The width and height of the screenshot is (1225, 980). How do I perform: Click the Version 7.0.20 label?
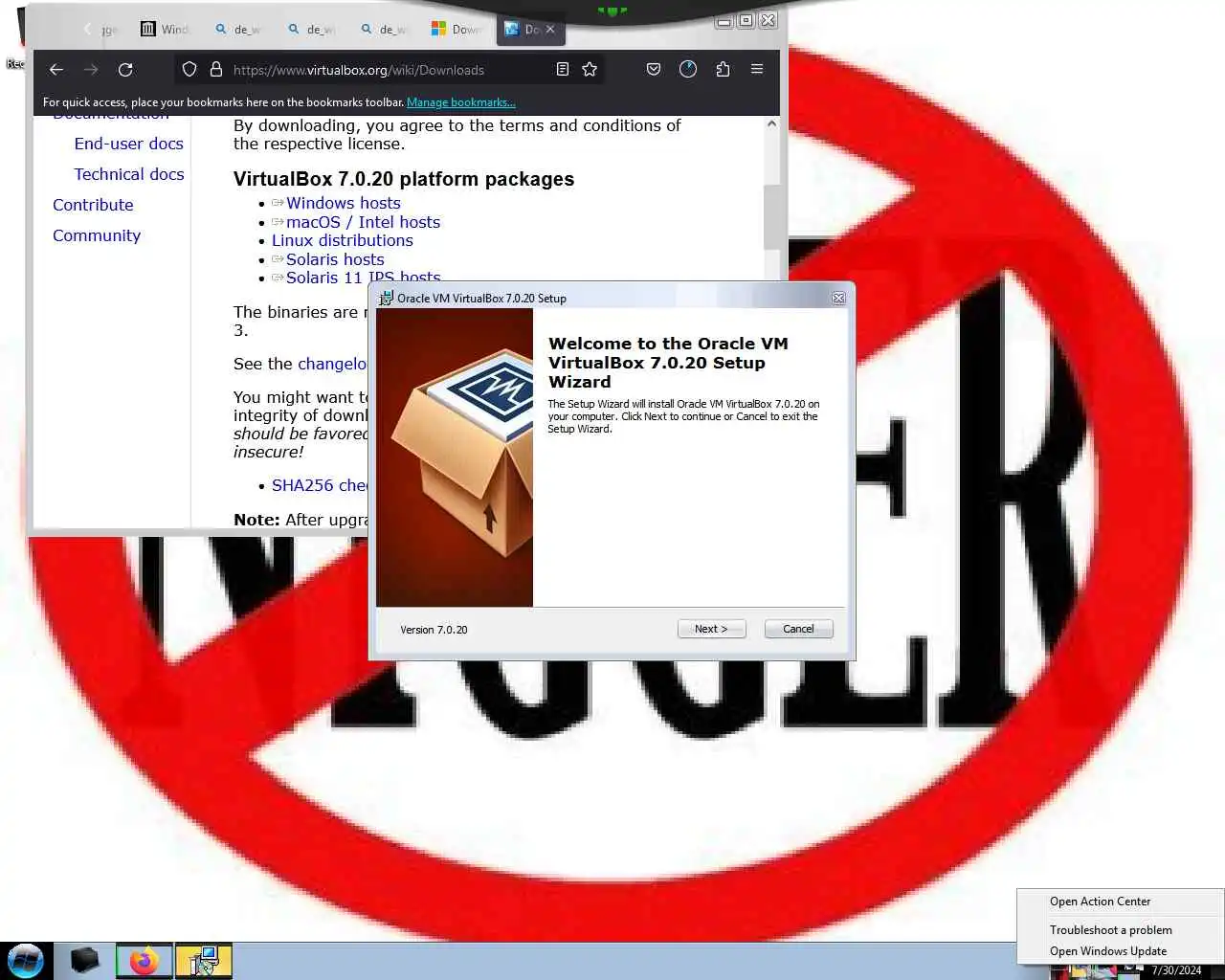point(434,630)
